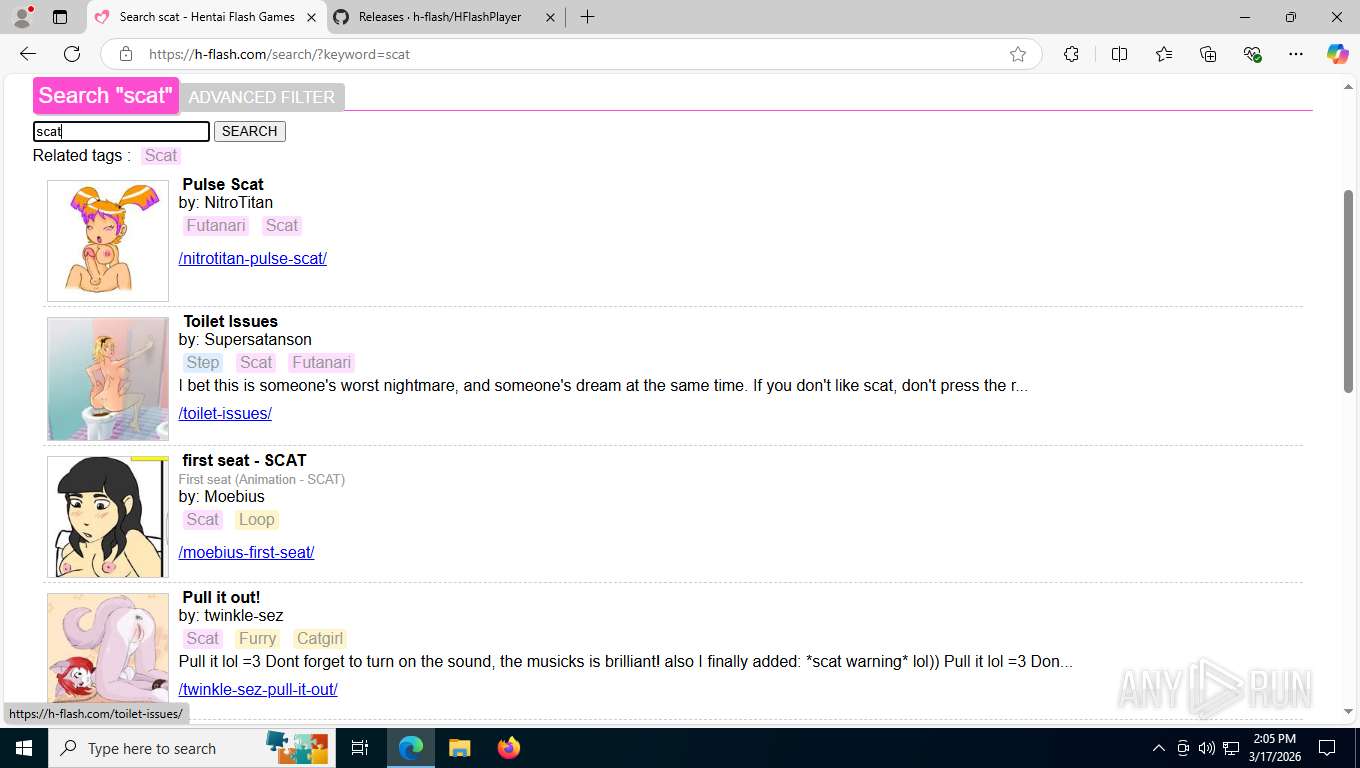Viewport: 1360px width, 768px height.
Task: Click the Step tag under Supersatanson
Action: [x=203, y=363]
